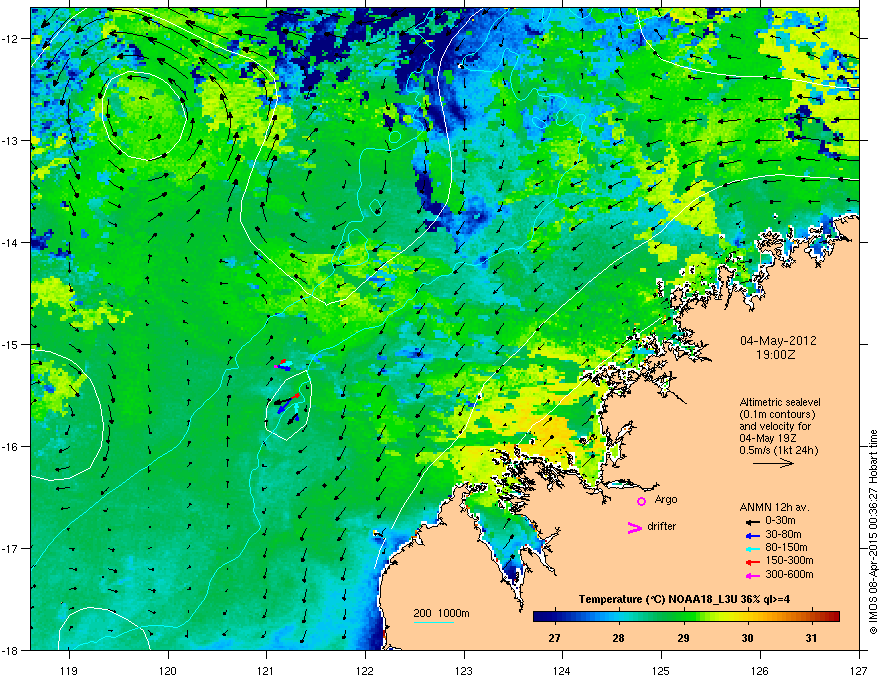Click the magenta 300-600m legend arrow
Viewport: 880px width, 680px height.
point(751,575)
